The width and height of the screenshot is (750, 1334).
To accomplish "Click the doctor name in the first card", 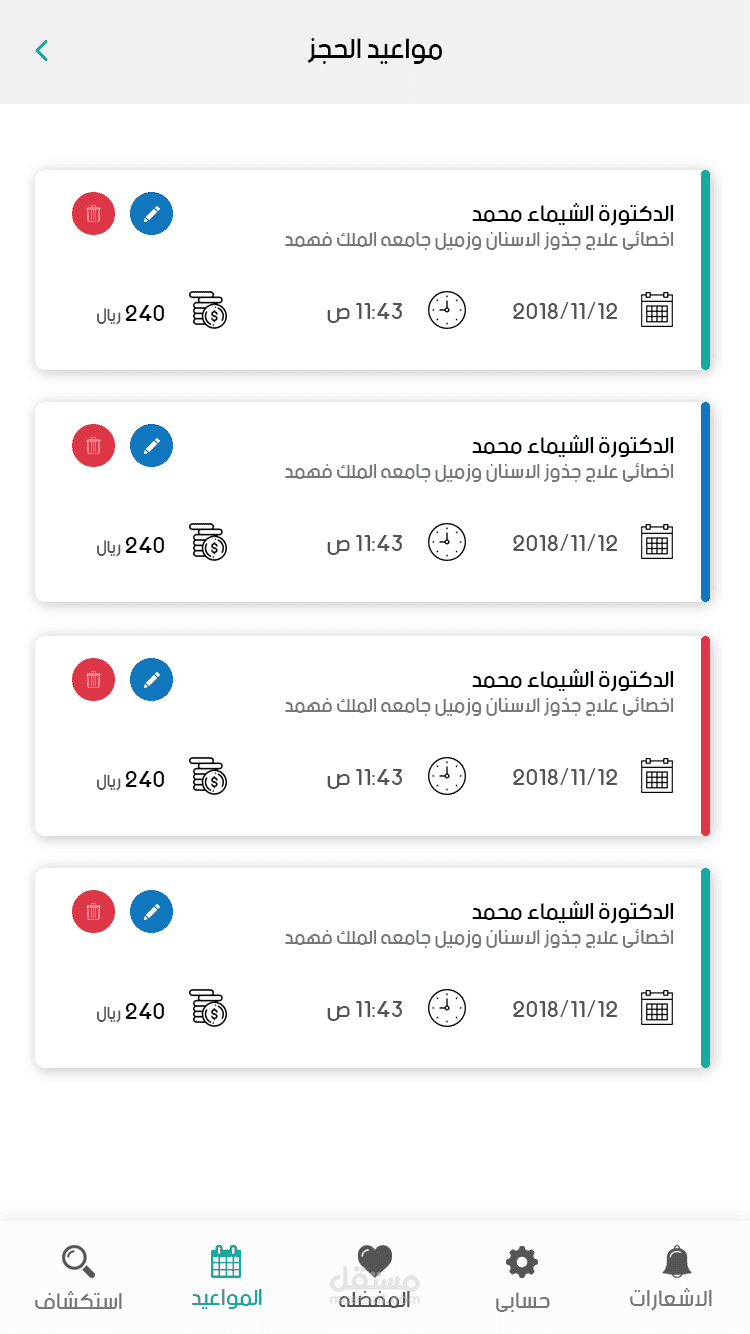I will point(573,214).
